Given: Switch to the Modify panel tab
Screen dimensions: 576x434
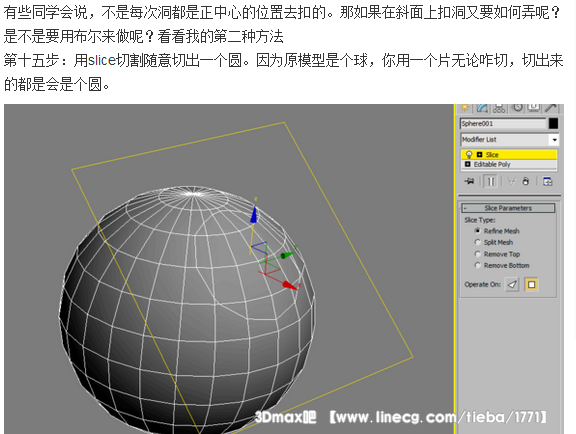Looking at the screenshot, I should tap(482, 108).
